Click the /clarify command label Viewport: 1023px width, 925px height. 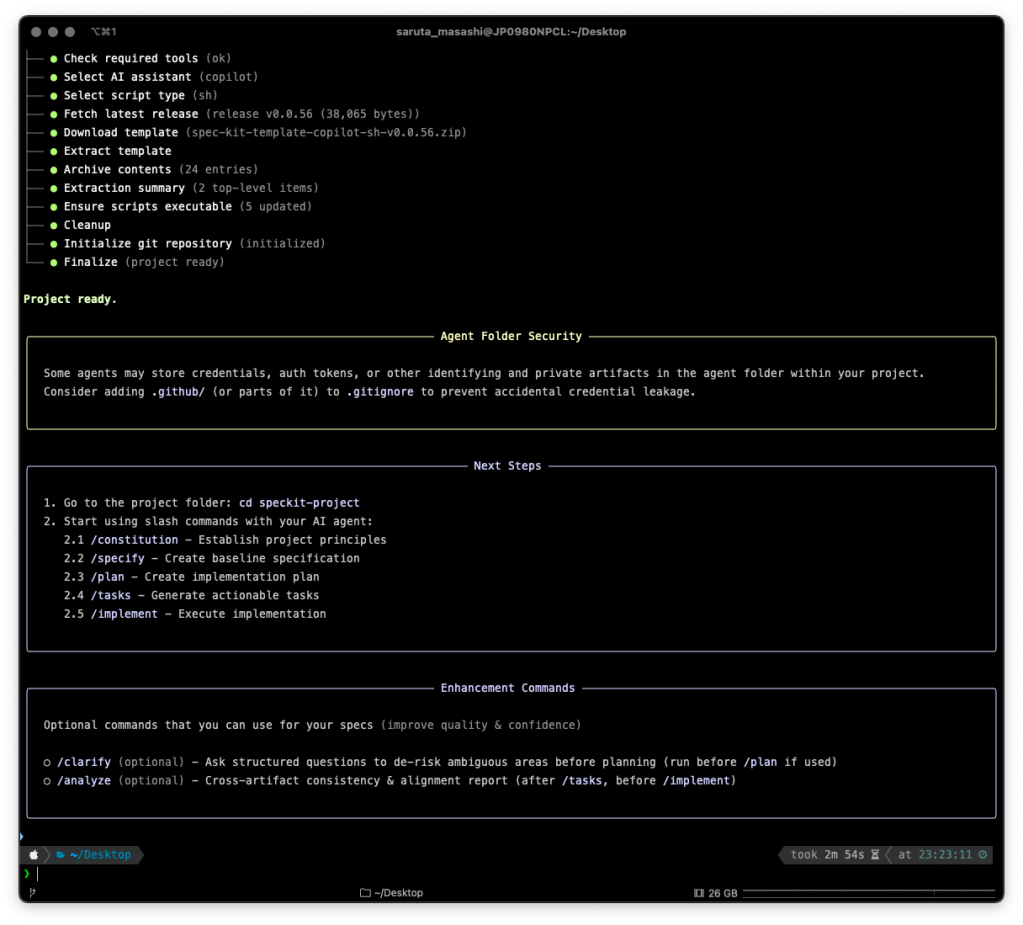click(x=85, y=761)
